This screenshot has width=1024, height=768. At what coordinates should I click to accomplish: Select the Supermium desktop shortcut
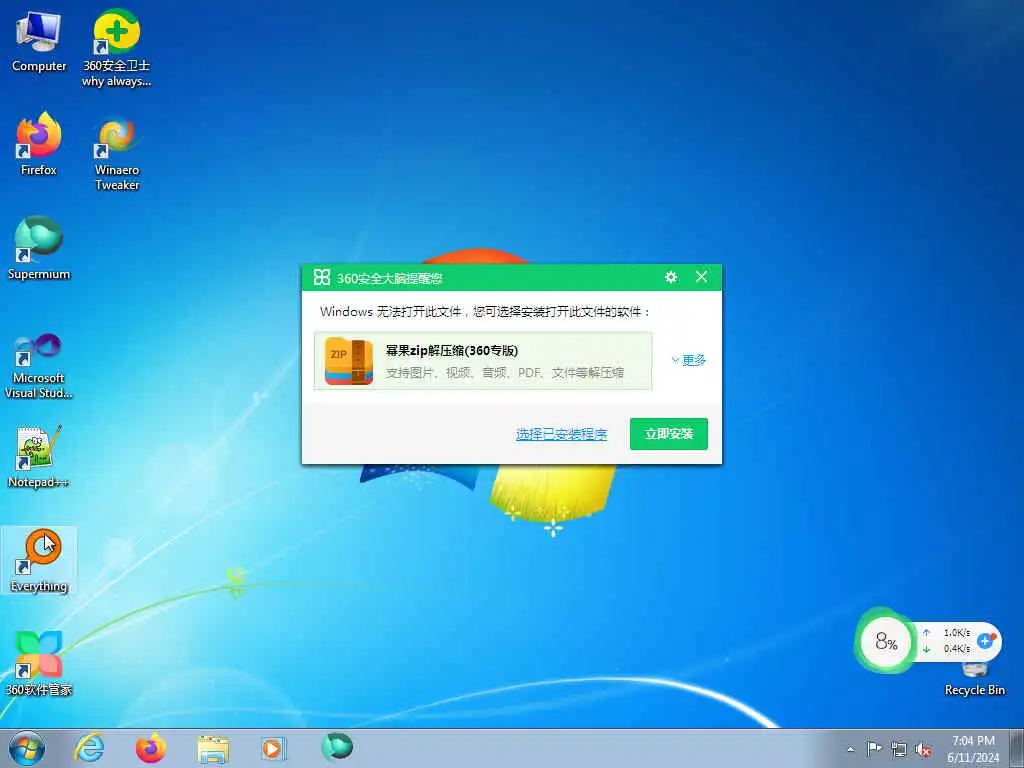pyautogui.click(x=39, y=249)
